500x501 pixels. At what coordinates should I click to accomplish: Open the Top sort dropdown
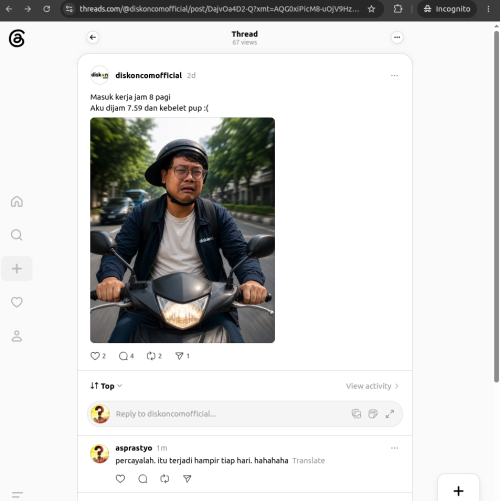[106, 386]
